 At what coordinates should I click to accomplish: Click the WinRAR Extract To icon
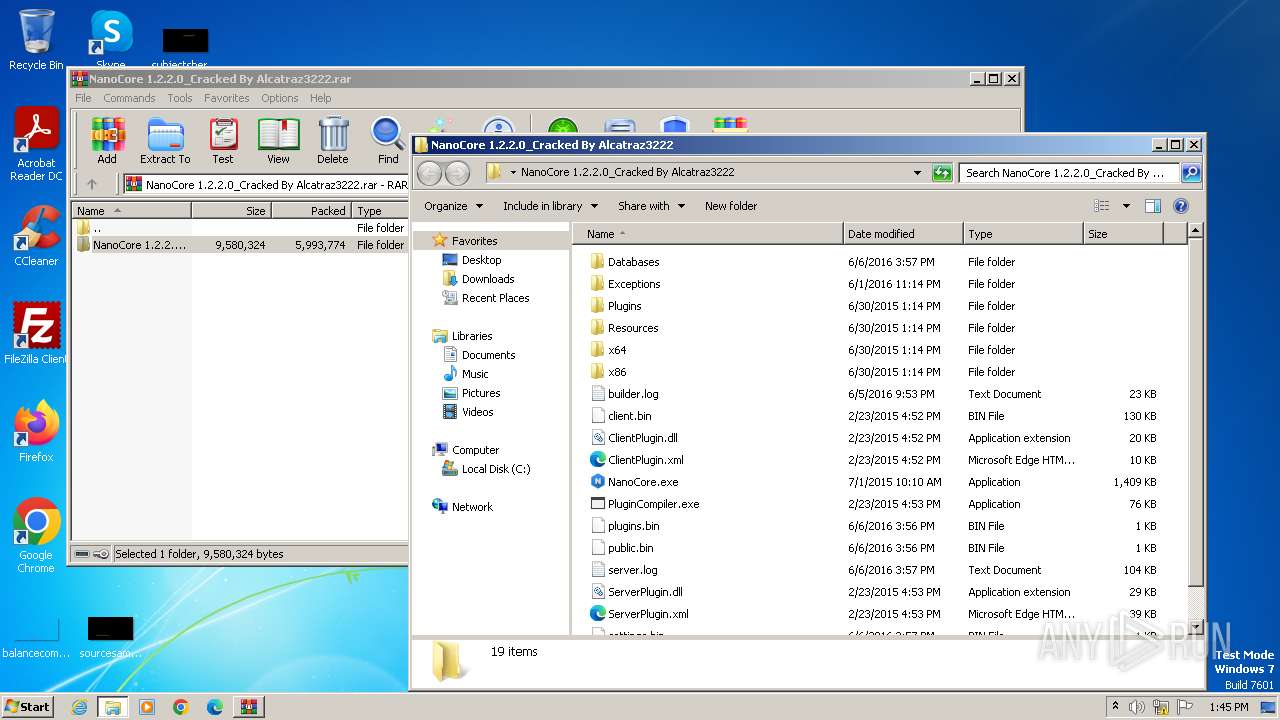pos(165,140)
